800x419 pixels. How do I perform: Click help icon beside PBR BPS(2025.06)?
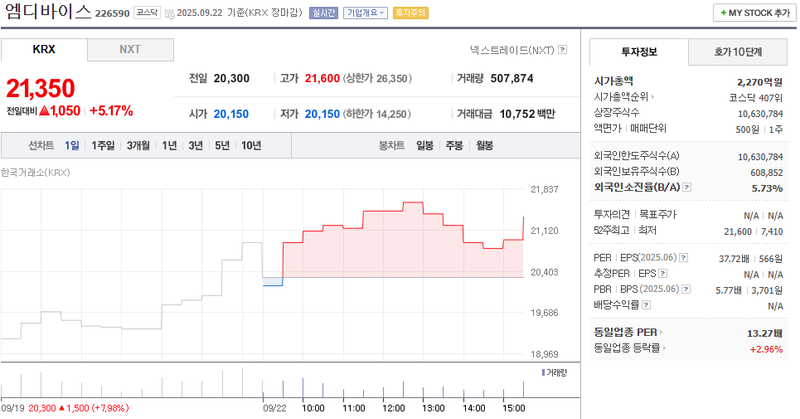686,289
